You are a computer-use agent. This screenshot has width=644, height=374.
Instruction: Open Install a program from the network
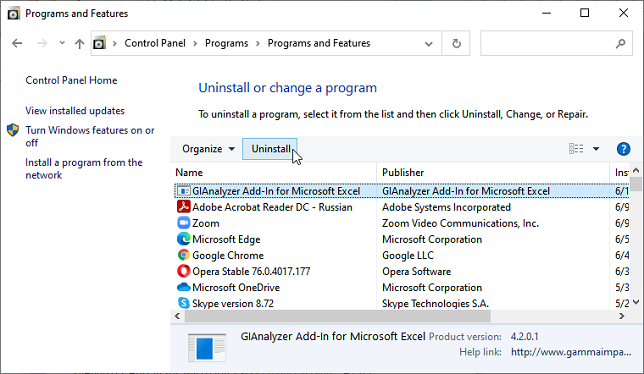[x=84, y=169]
